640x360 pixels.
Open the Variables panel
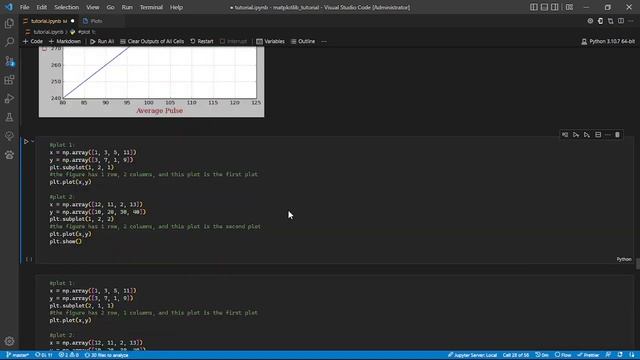[x=270, y=41]
